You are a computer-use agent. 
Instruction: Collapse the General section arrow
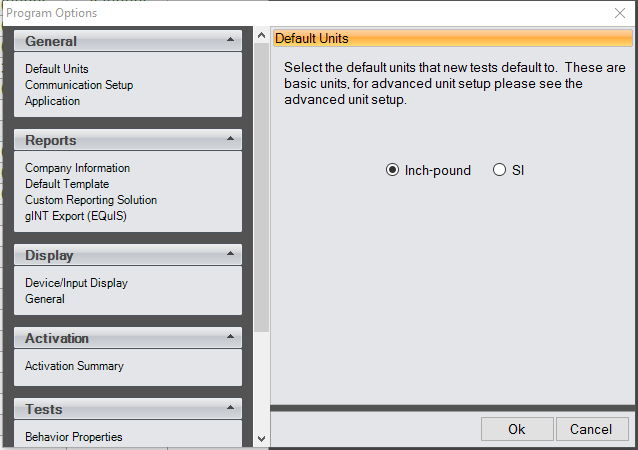point(230,40)
